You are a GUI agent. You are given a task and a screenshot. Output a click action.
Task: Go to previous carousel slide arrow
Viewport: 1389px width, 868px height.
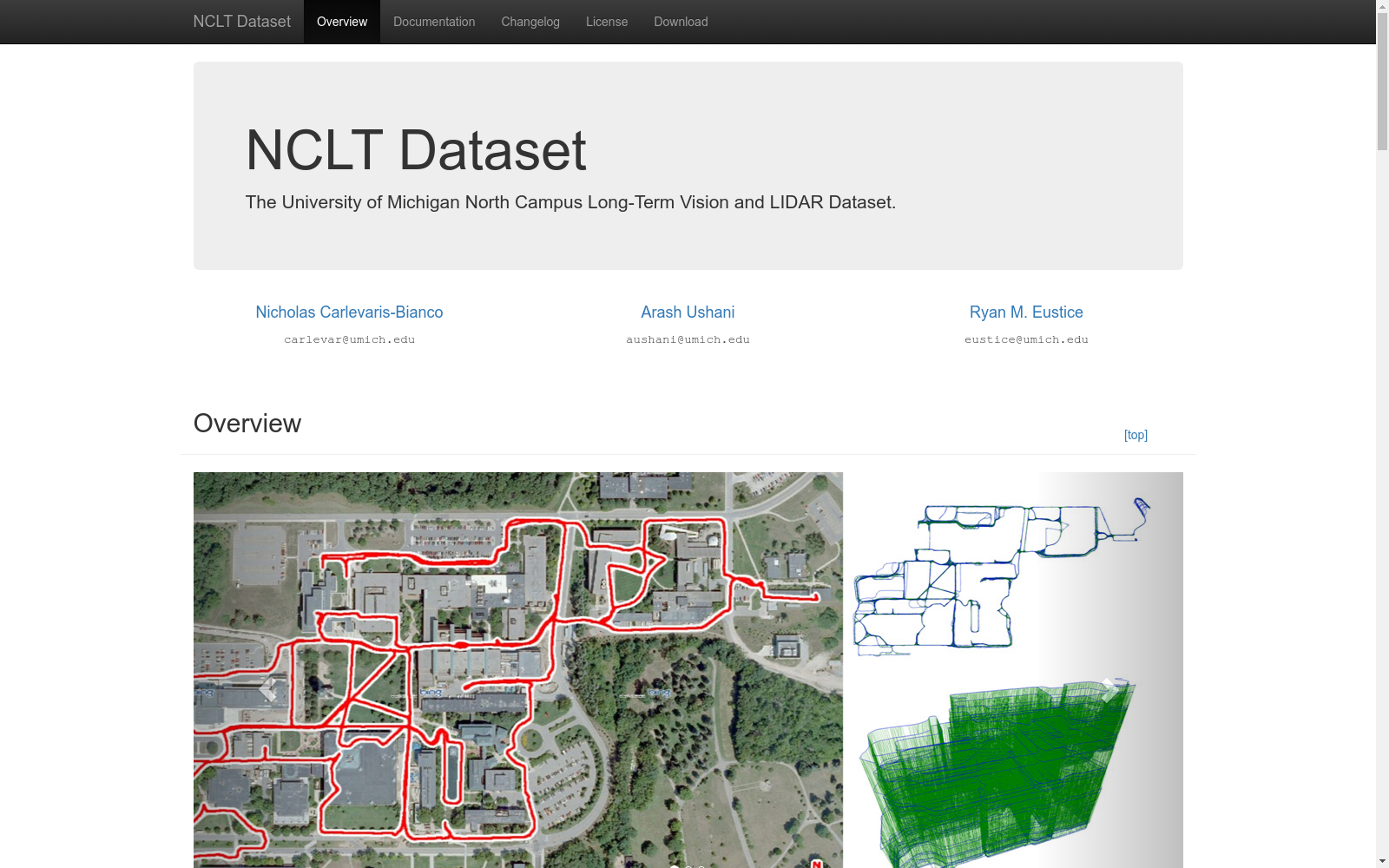(267, 689)
